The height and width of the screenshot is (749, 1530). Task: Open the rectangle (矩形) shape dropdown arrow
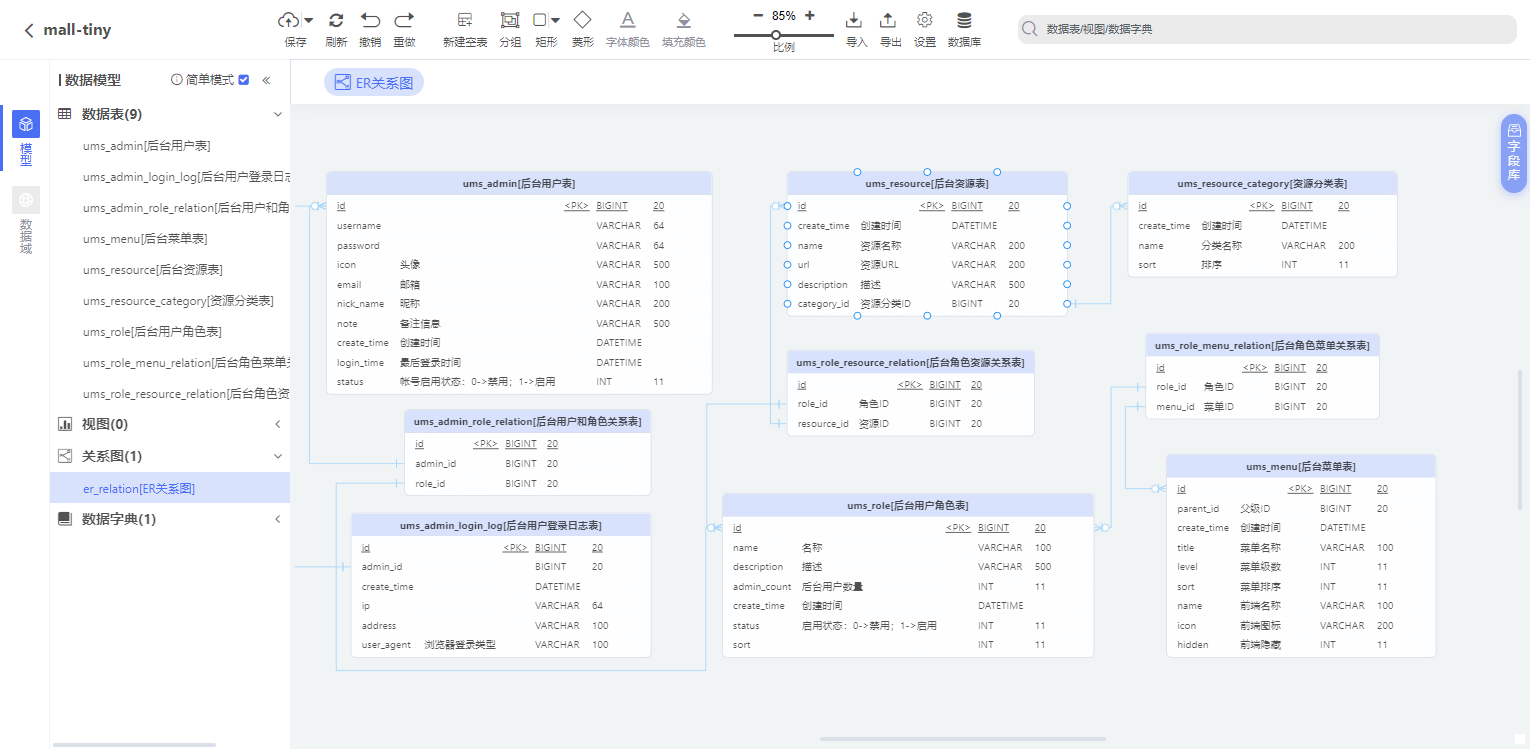(555, 21)
